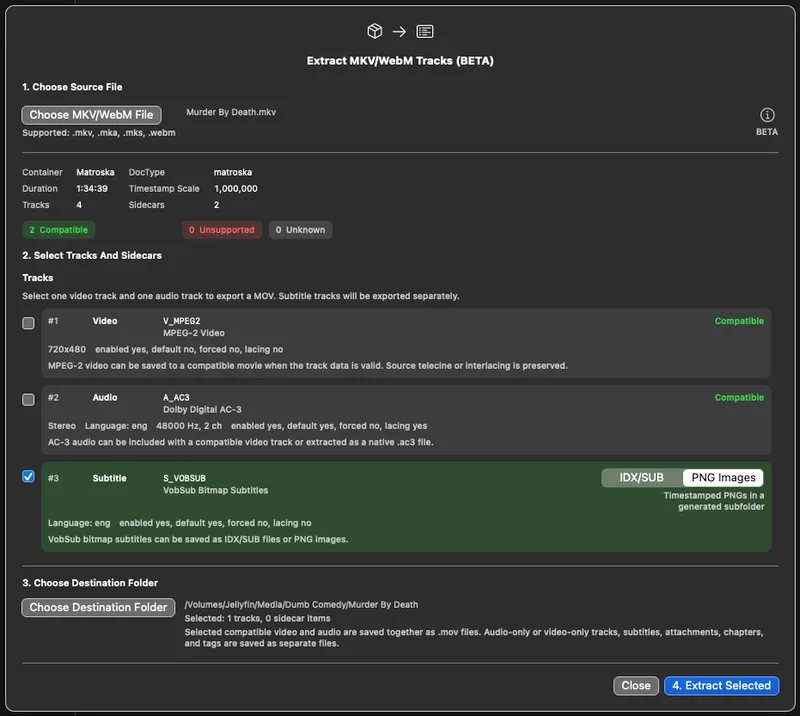Click the A_AC3 codec label
The width and height of the screenshot is (800, 716).
click(176, 398)
